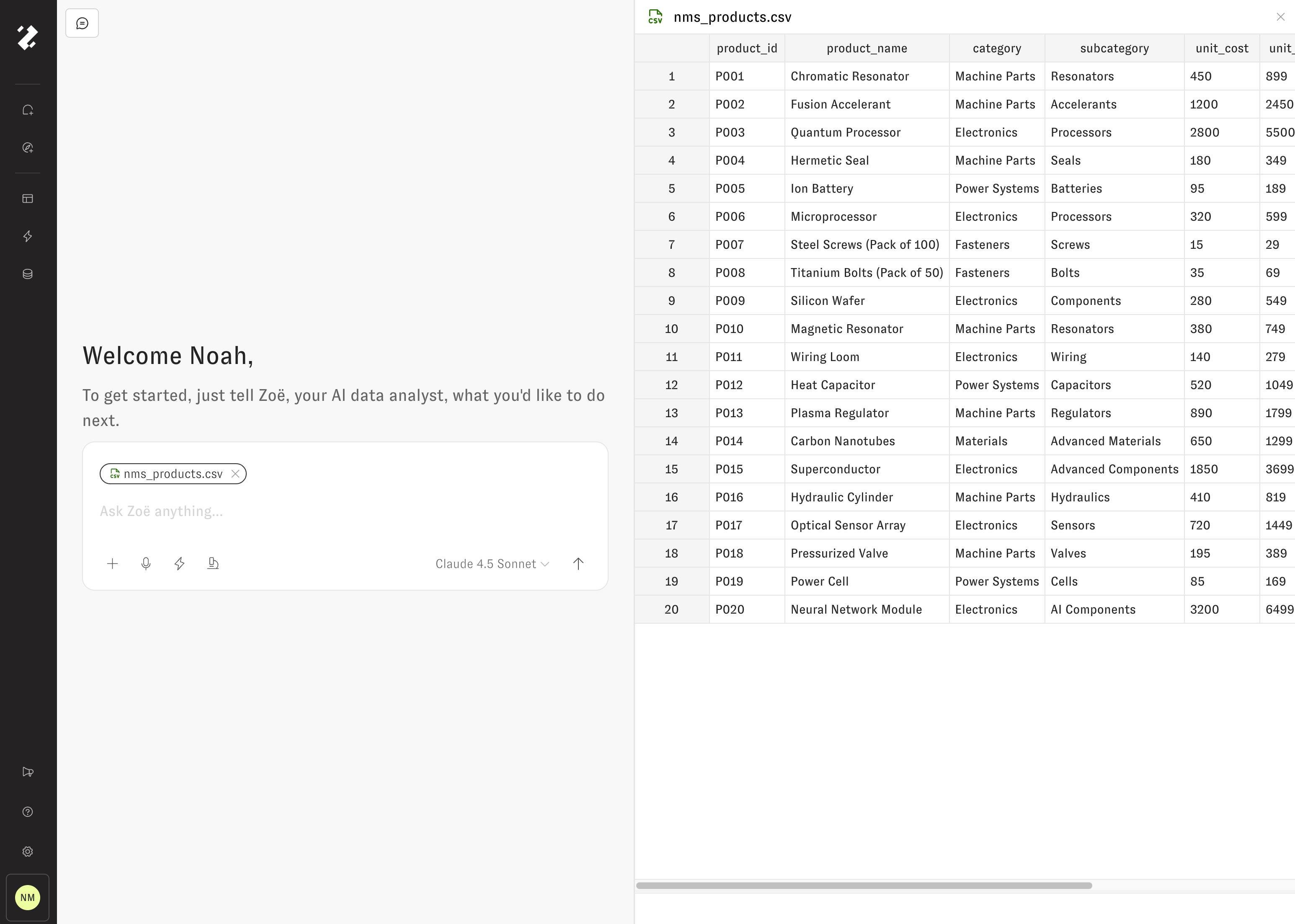Click the lightning bolt sidebar icon
This screenshot has height=924, width=1295.
(x=27, y=236)
